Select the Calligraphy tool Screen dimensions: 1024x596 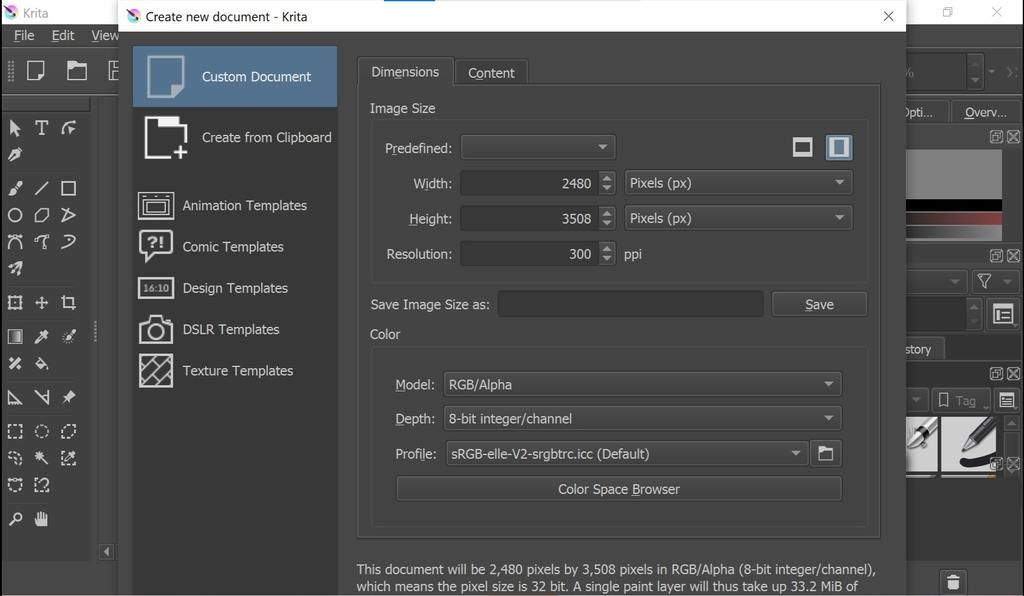[x=15, y=155]
